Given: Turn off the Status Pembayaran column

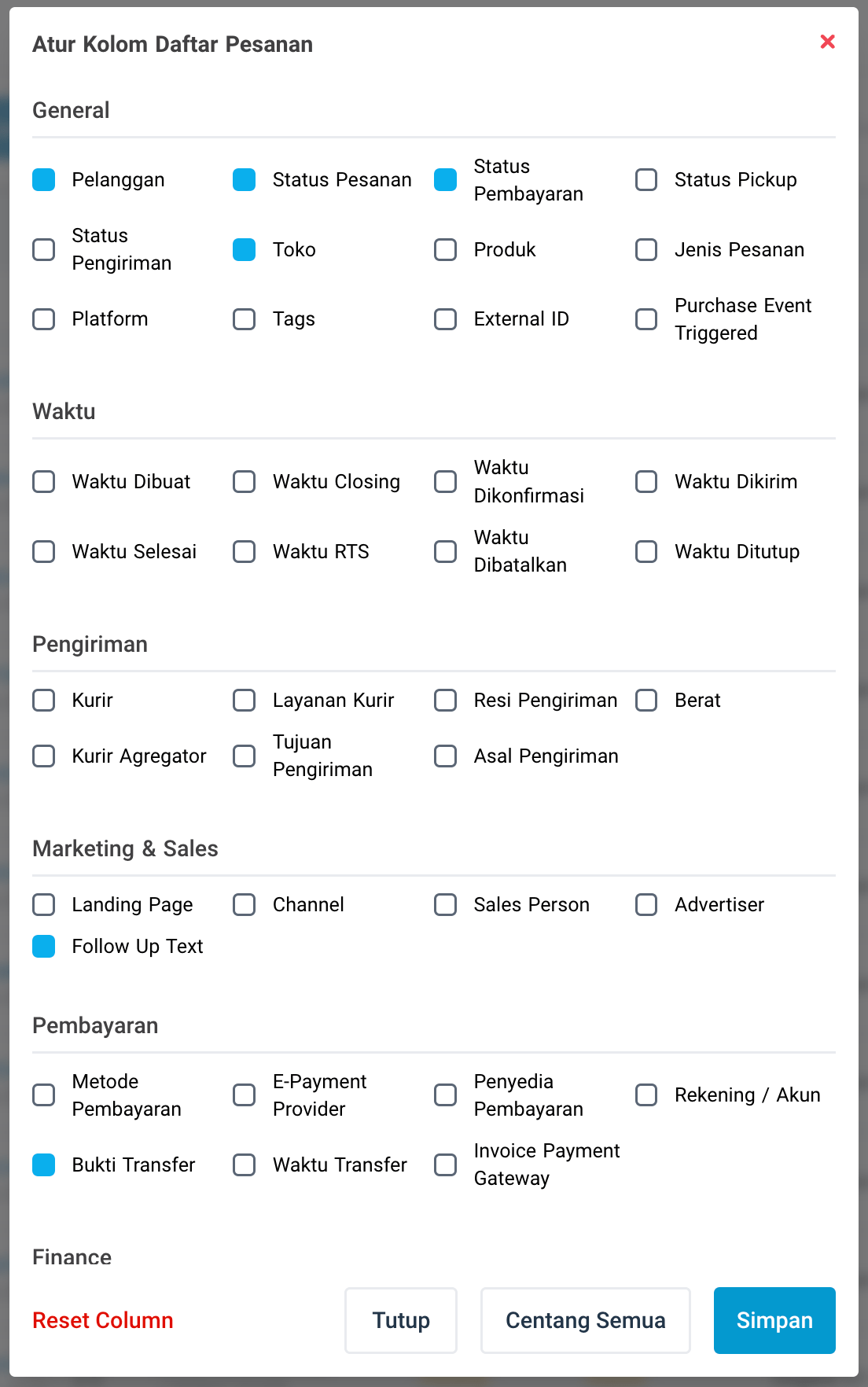Looking at the screenshot, I should point(445,179).
